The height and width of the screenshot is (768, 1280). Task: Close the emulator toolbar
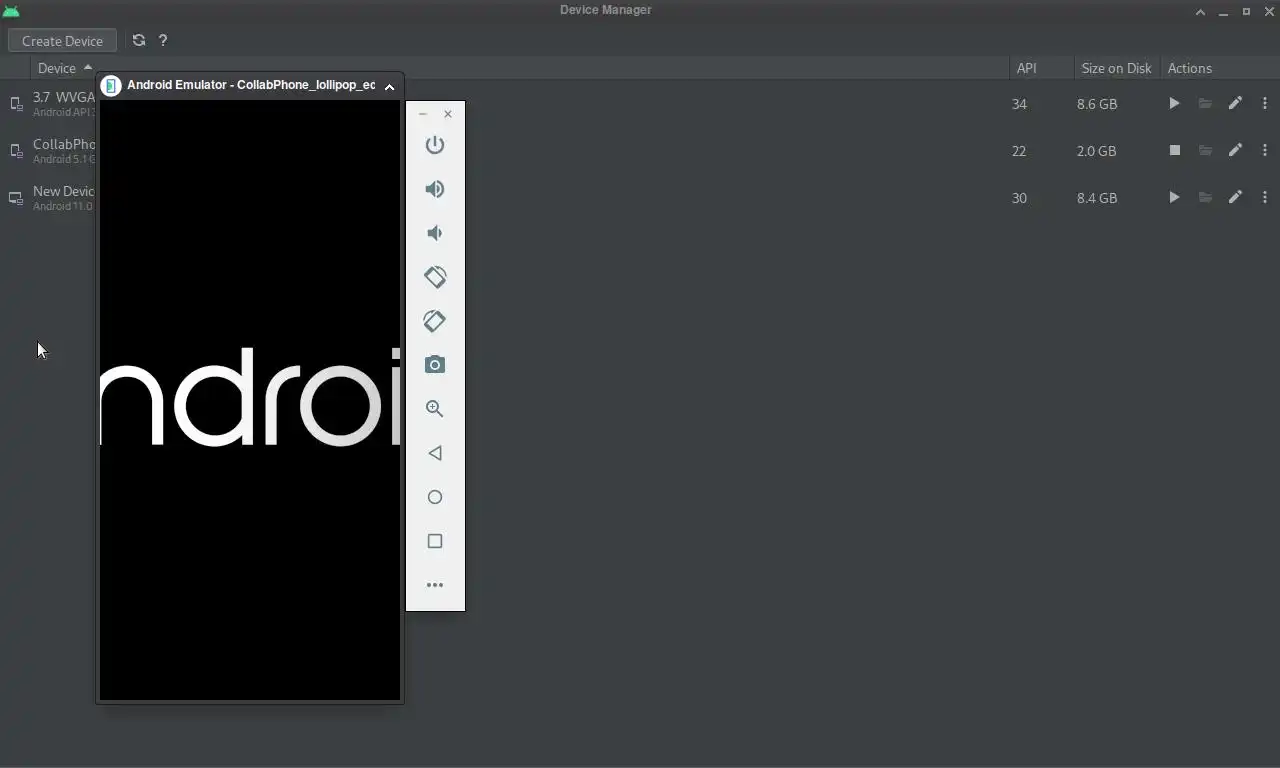448,114
